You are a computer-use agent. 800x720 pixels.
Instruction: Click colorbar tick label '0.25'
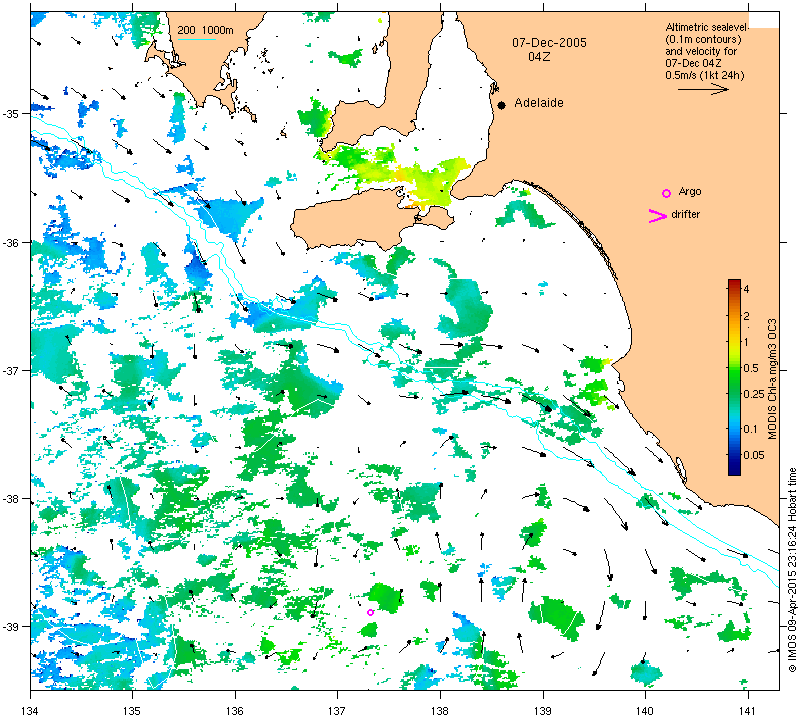click(754, 394)
